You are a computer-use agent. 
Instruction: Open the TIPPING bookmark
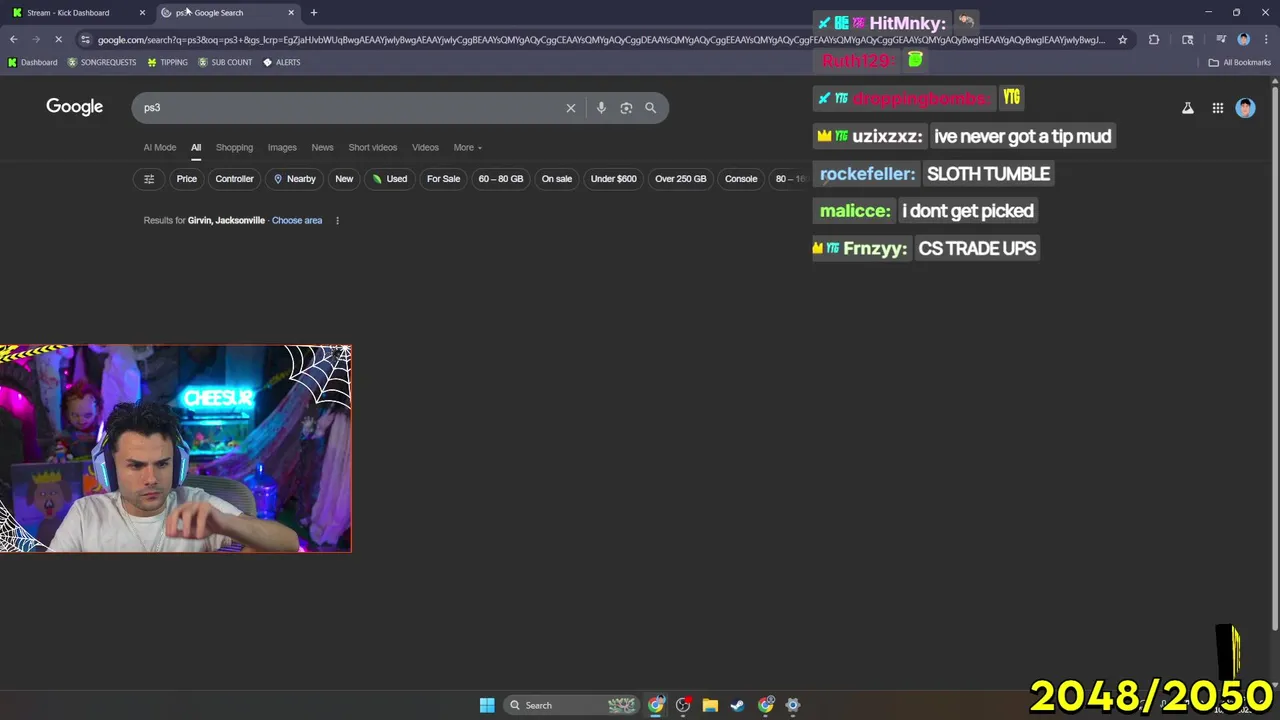point(167,62)
